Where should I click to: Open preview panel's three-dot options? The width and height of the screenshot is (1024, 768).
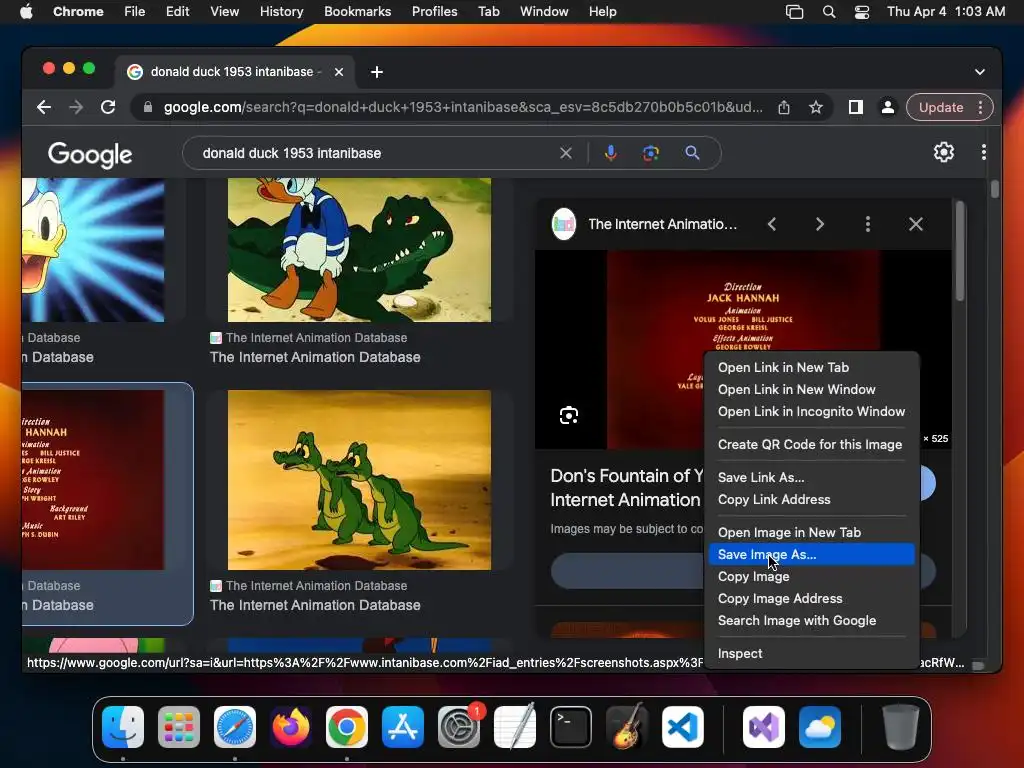(x=867, y=224)
